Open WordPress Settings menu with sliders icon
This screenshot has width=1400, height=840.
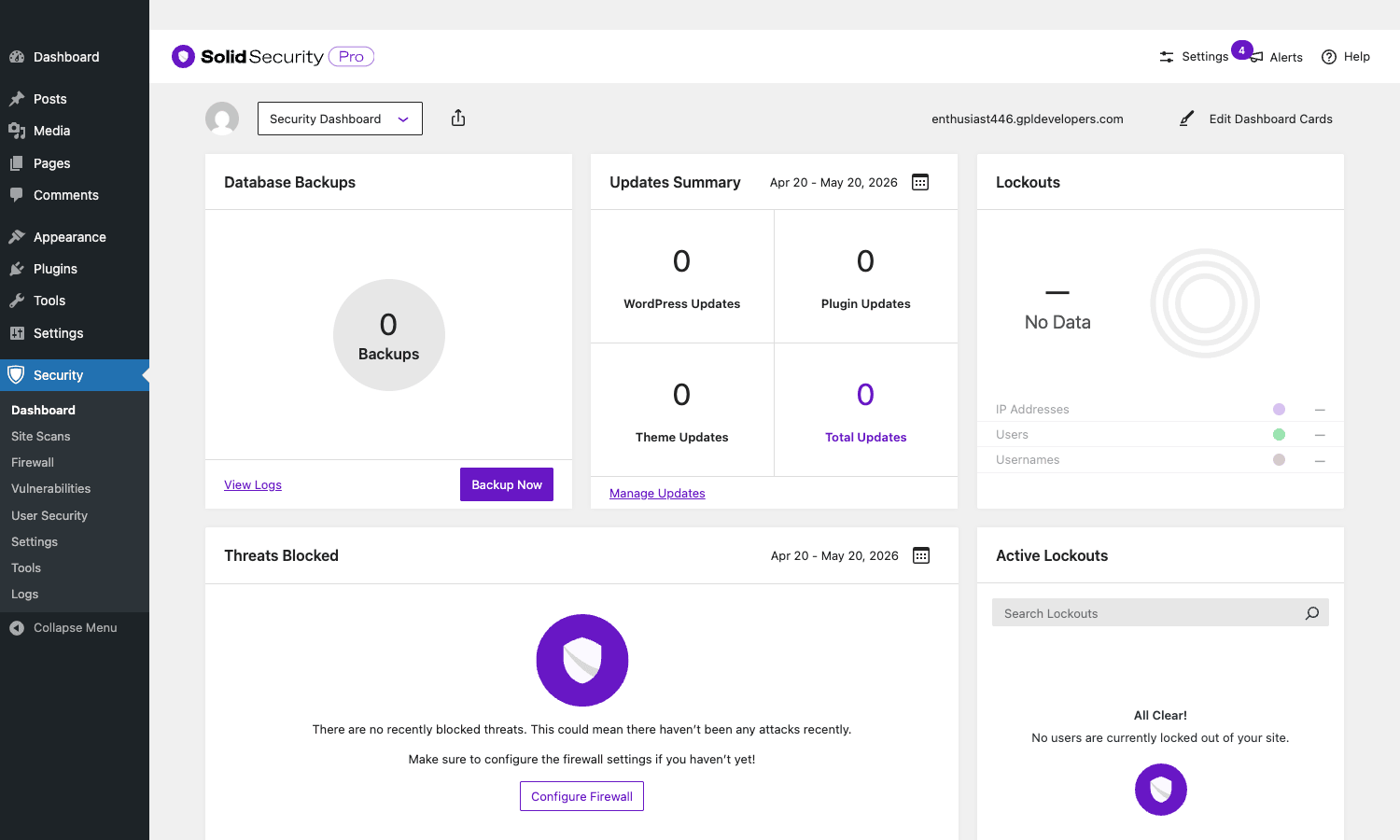[x=75, y=333]
